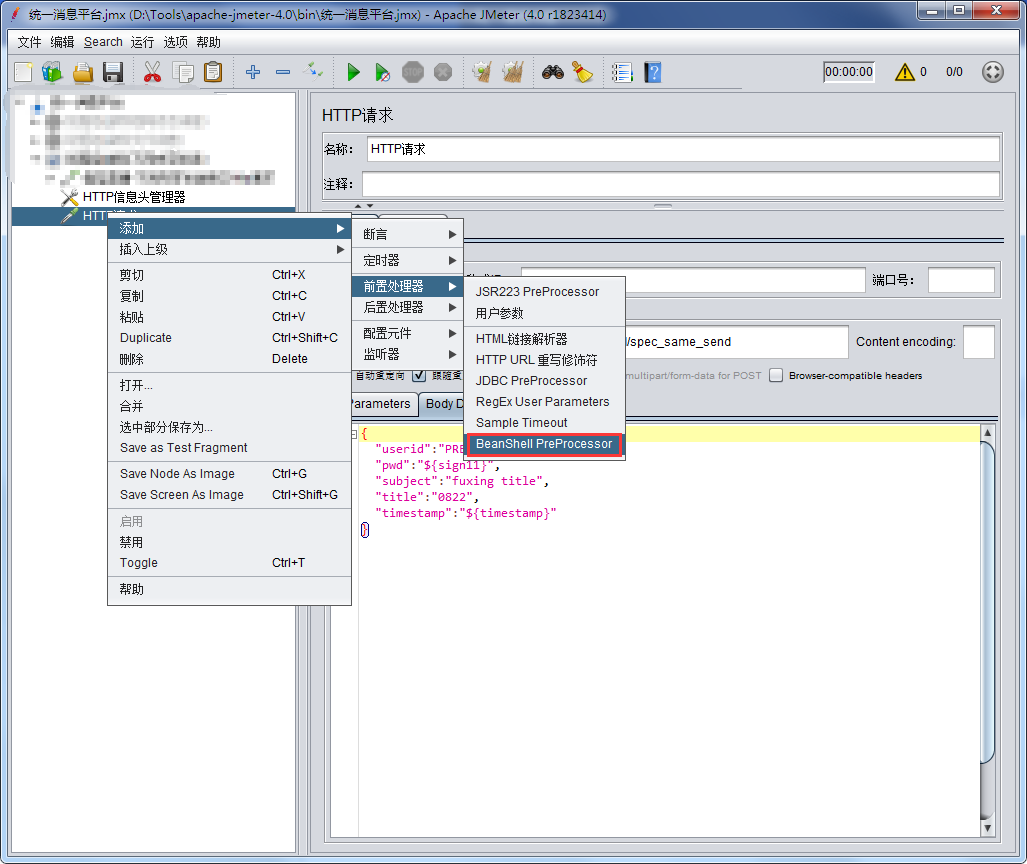Open the Search menu
This screenshot has height=864, width=1027.
tap(103, 42)
